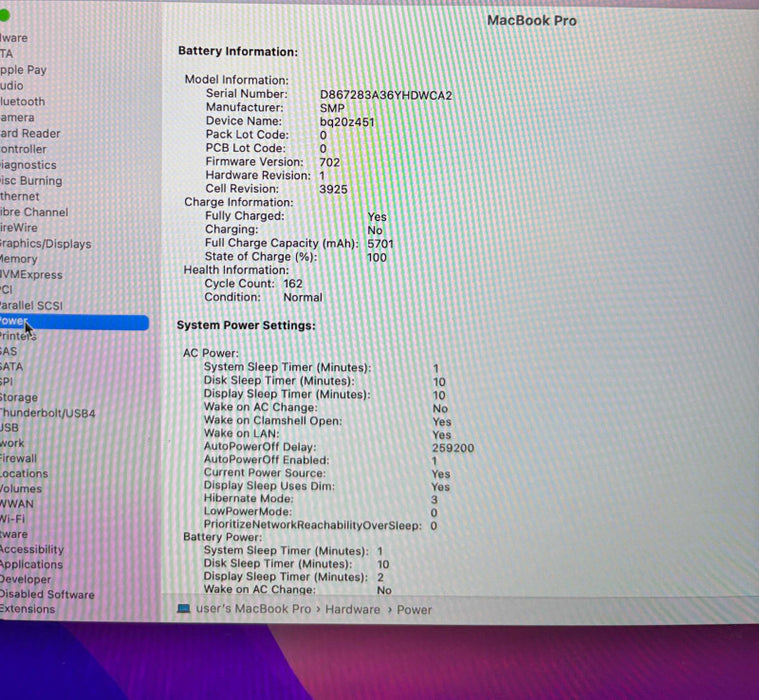Select Thunderbolt/USB4 in the sidebar
The width and height of the screenshot is (759, 700).
tap(47, 413)
